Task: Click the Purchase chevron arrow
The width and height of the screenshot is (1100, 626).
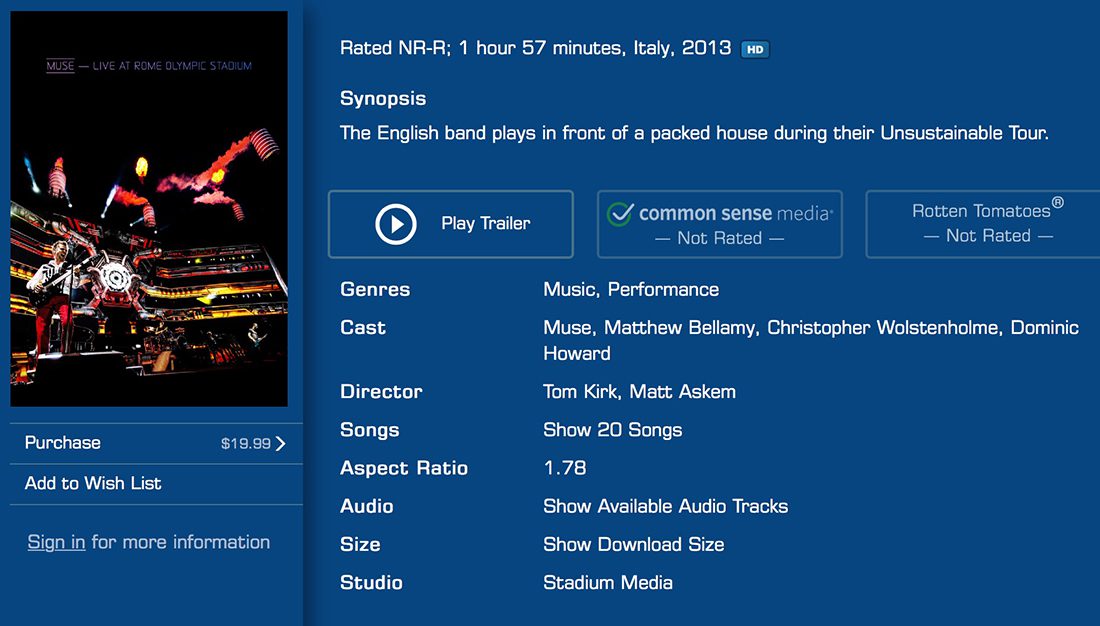Action: click(280, 444)
